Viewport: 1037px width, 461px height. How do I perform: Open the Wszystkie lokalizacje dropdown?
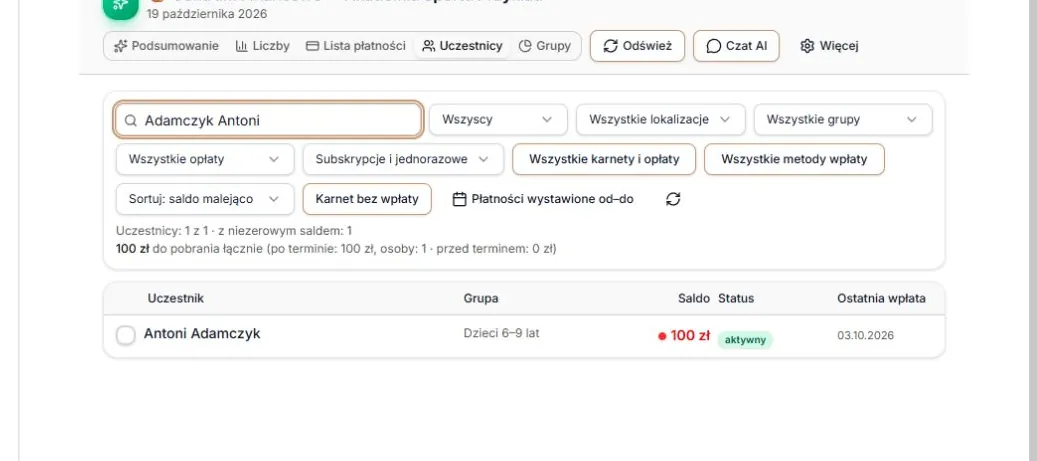(x=661, y=120)
